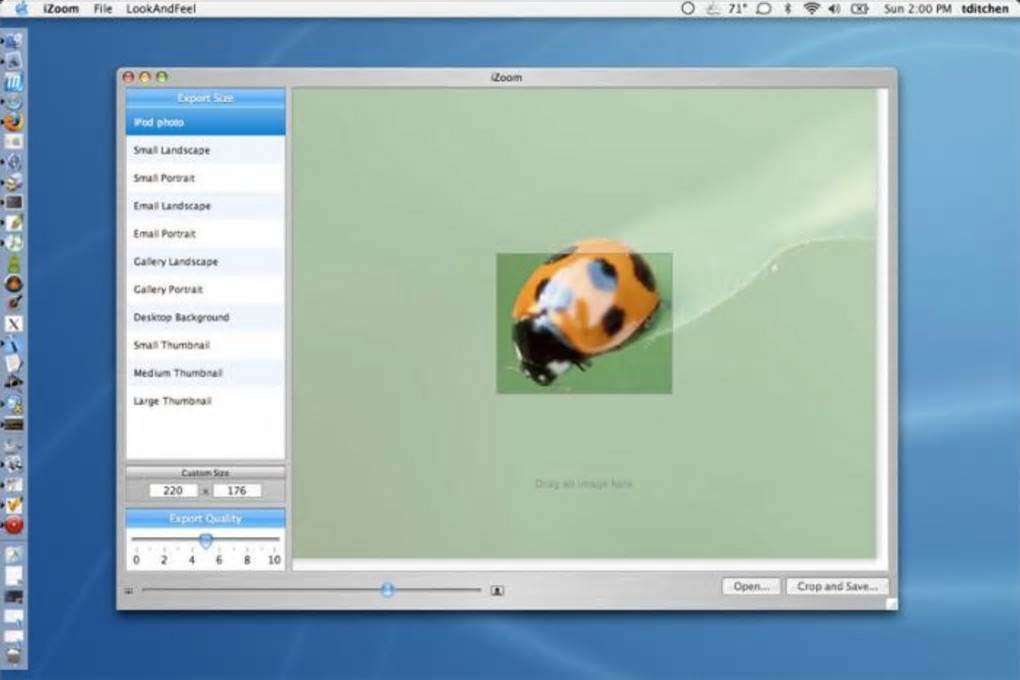Click the Open... button
The height and width of the screenshot is (680, 1020).
(x=751, y=586)
